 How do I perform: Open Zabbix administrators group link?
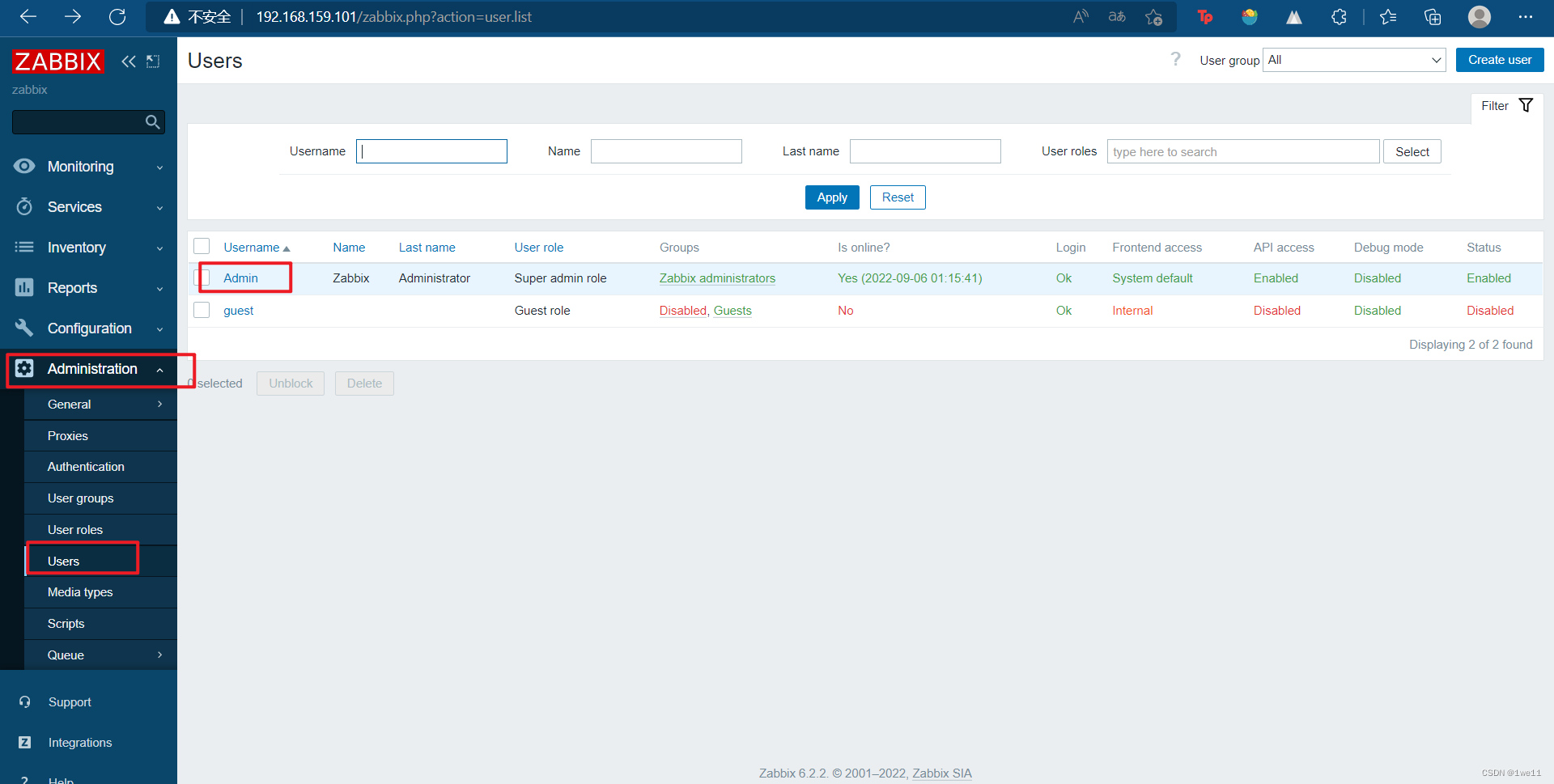coord(717,278)
